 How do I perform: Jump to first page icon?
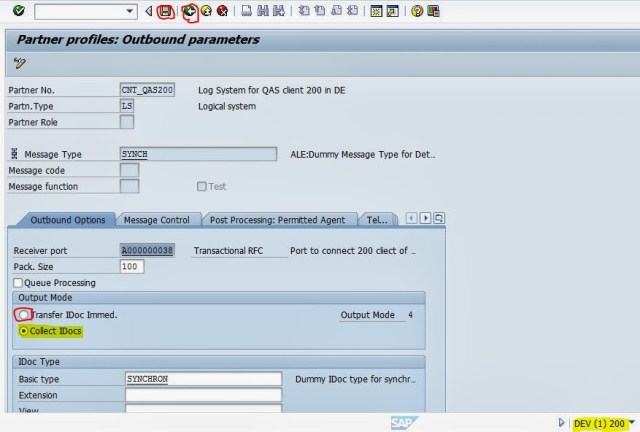[304, 11]
